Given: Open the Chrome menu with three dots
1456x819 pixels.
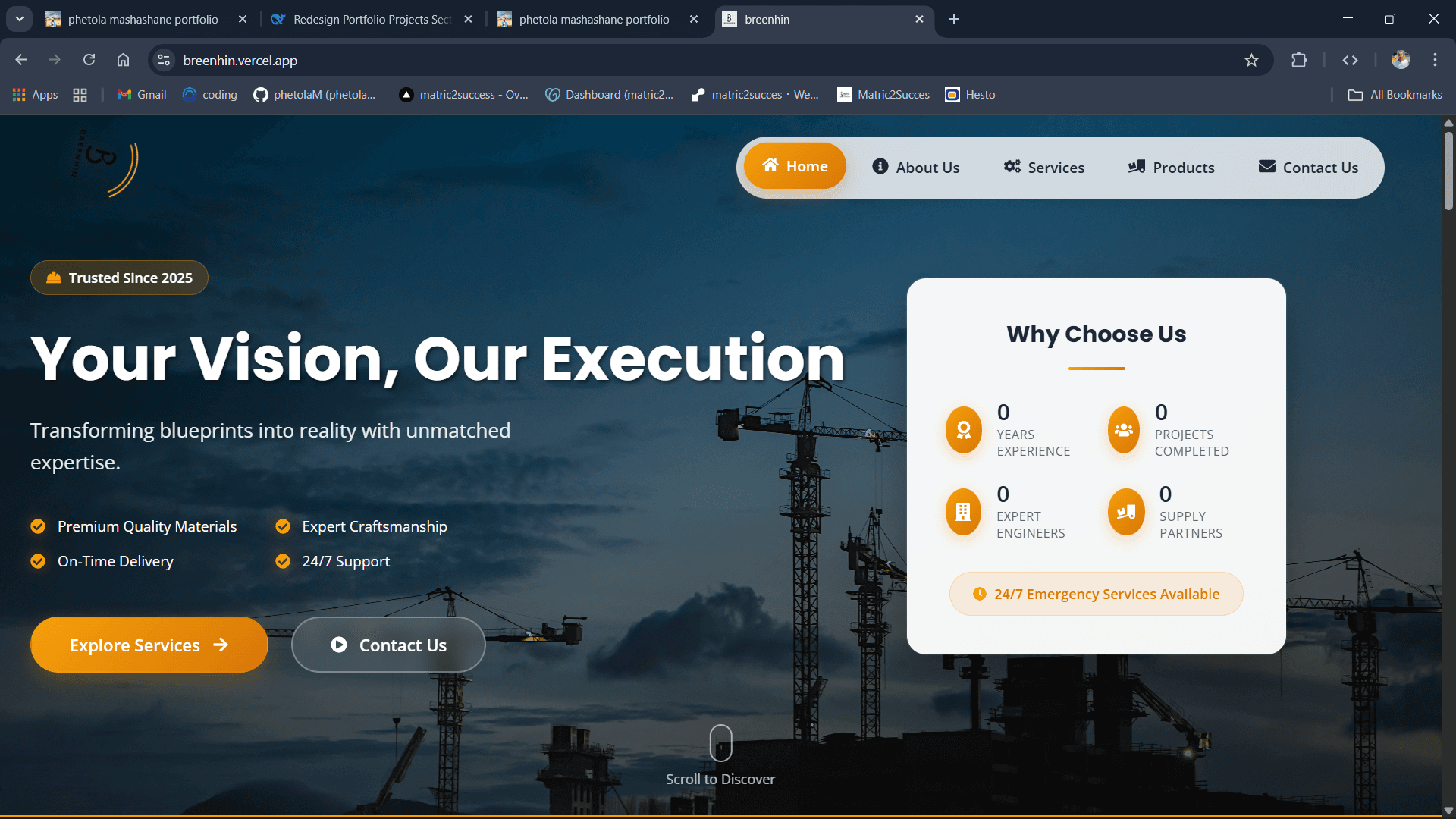Looking at the screenshot, I should pos(1435,60).
